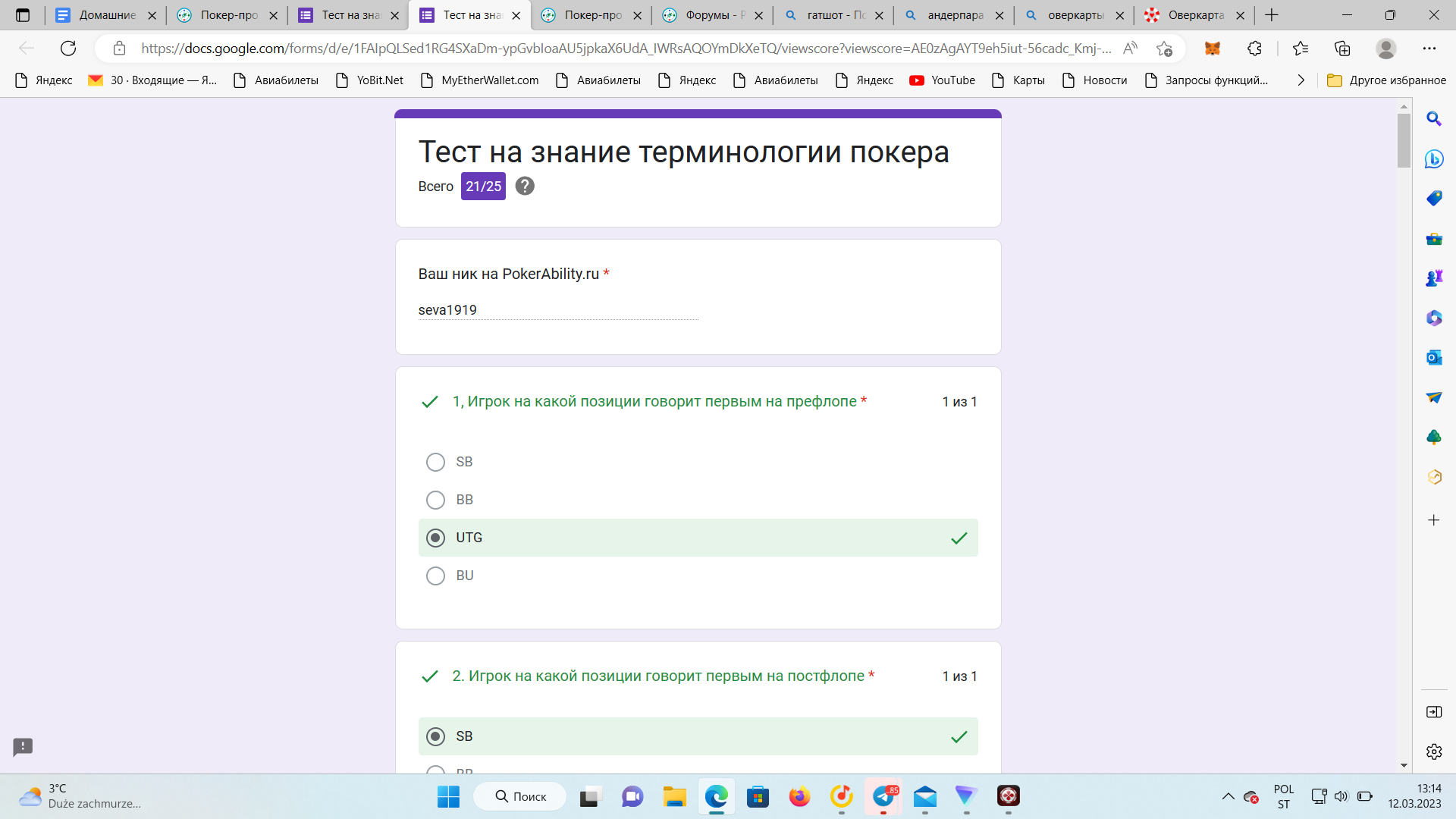Image resolution: width=1456 pixels, height=819 pixels.
Task: Open Bing chat sidebar icon
Action: (x=1434, y=158)
